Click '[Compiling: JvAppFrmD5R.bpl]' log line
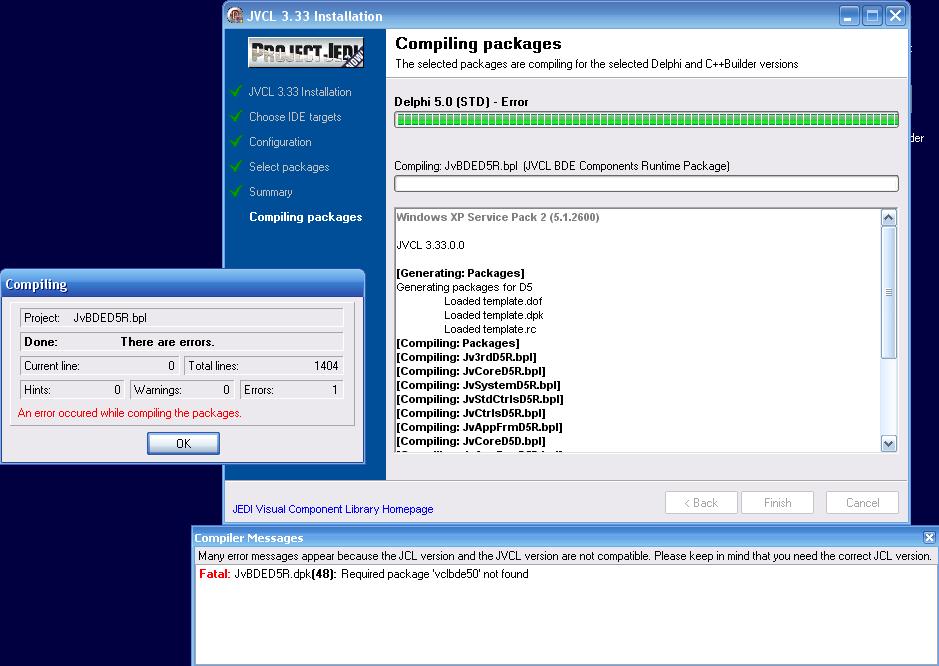This screenshot has width=939, height=666. (479, 427)
